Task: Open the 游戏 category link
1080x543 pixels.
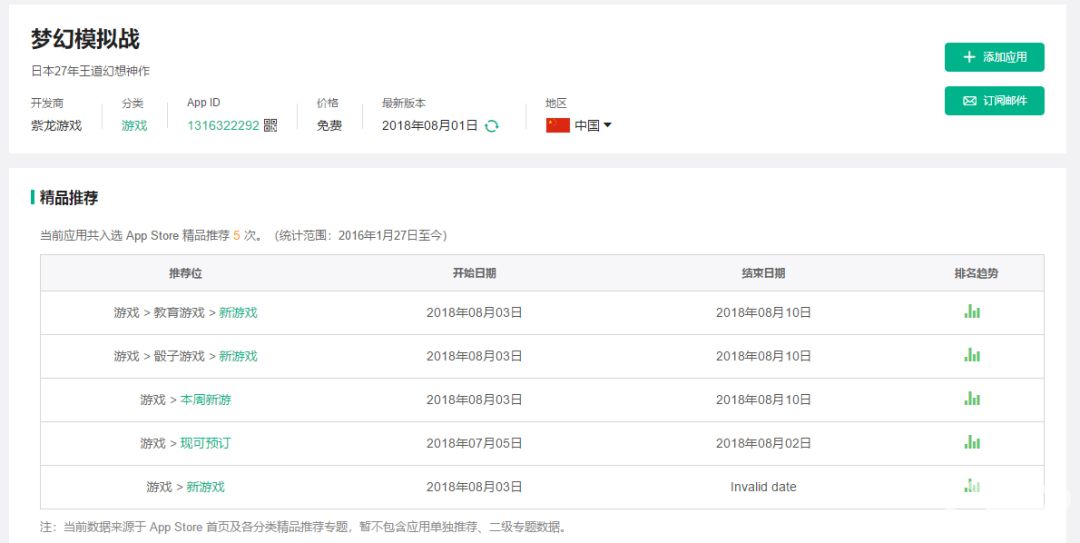Action: point(134,125)
